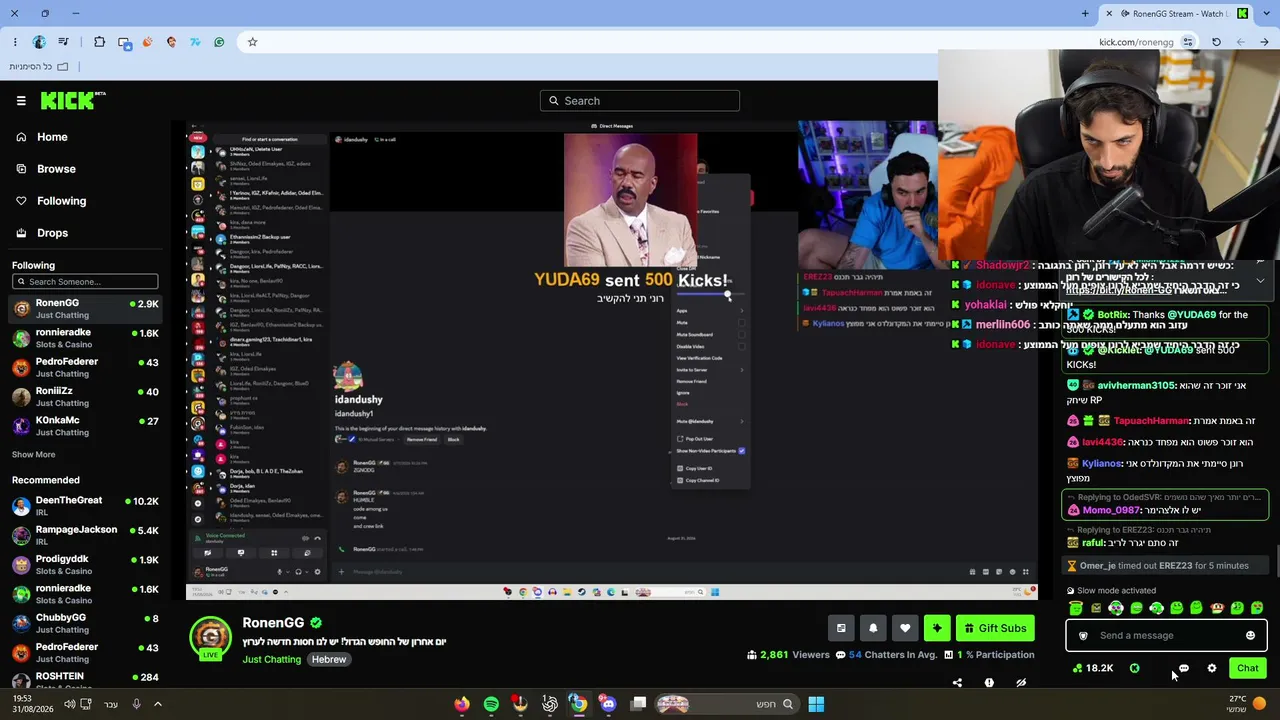Click the chat bubble icon beside the gear
Screen dimensions: 1280x720
tap(1184, 668)
